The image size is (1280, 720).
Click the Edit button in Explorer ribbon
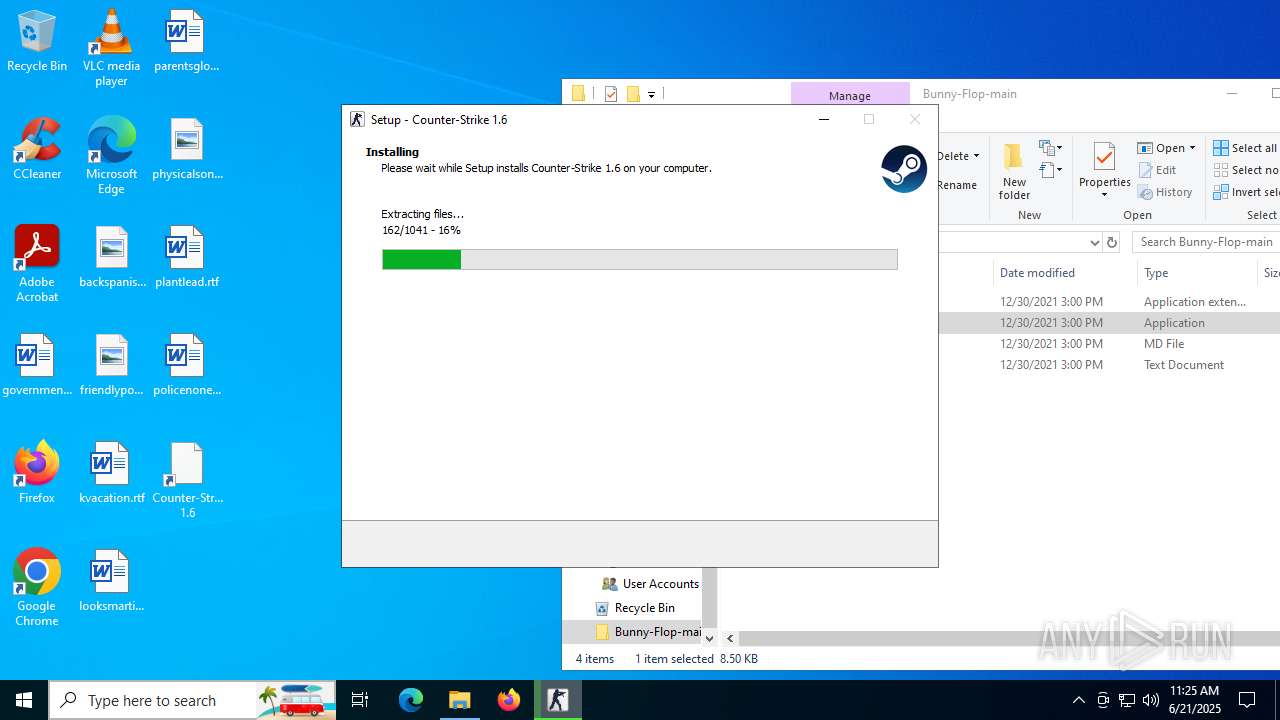[1158, 170]
